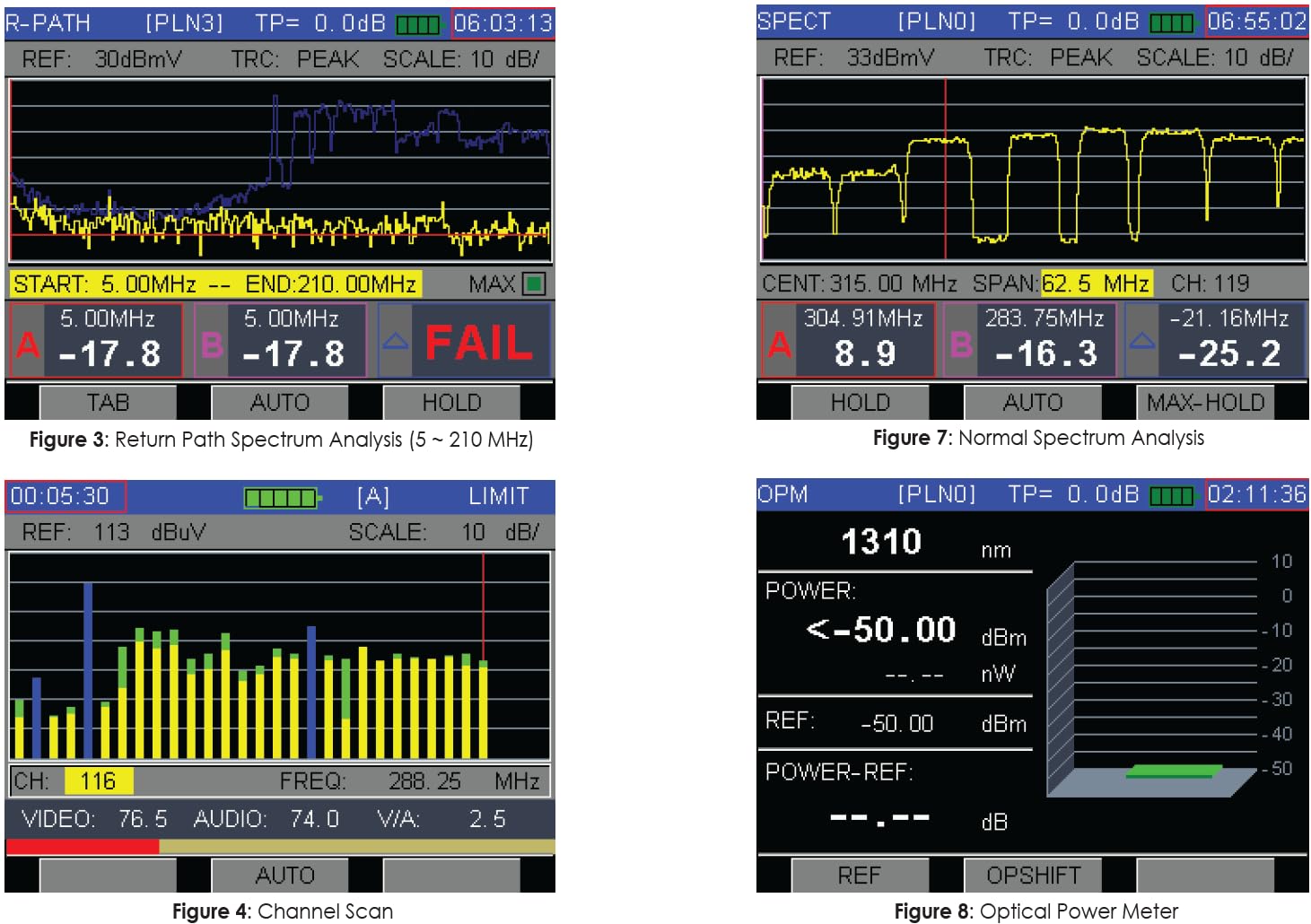Tap the HOLD softkey on the SPECT screen
Screen dimensions: 1311x924
(x=861, y=402)
